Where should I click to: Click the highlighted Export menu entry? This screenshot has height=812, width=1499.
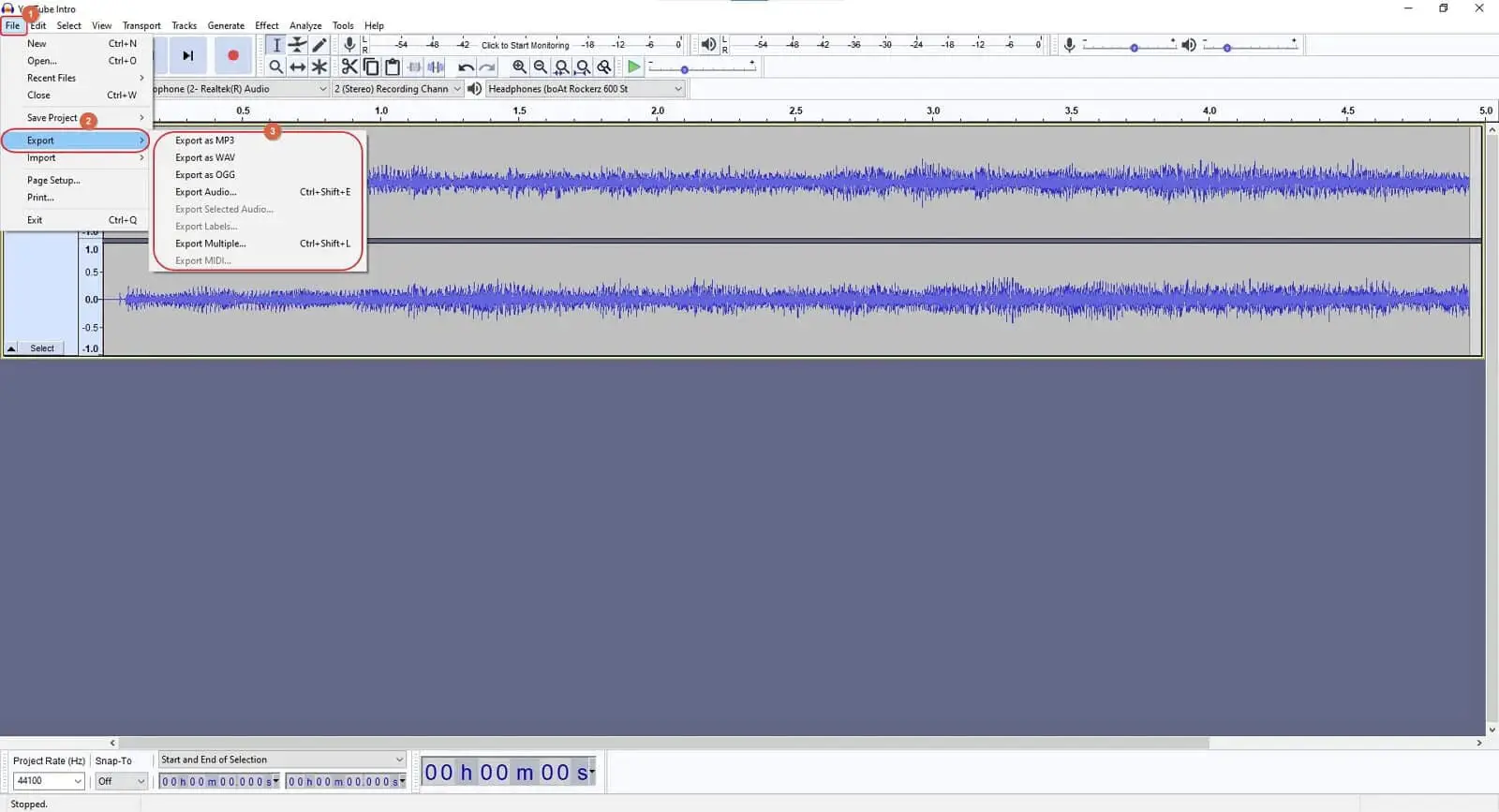tap(77, 140)
